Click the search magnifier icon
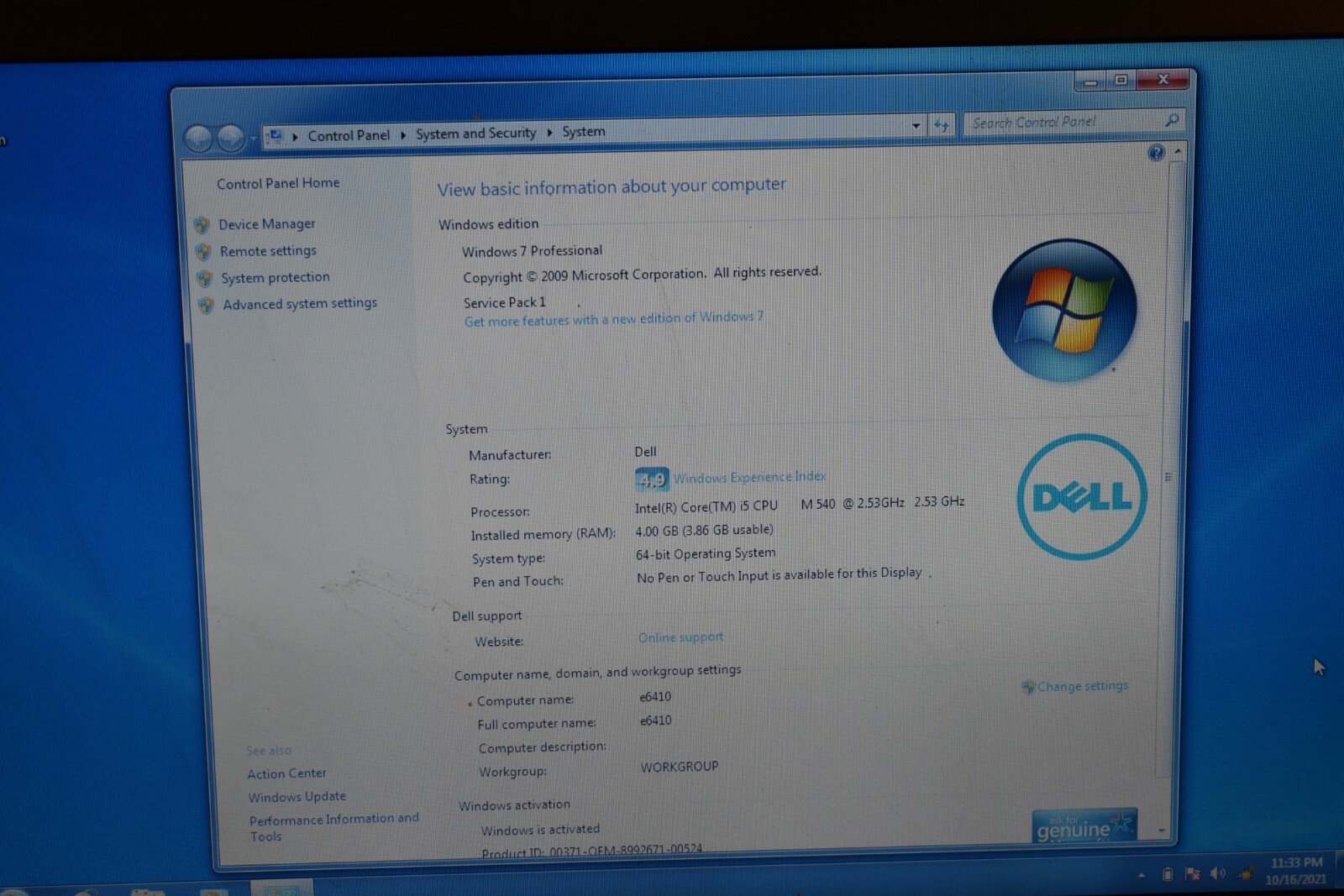The image size is (1344, 896). tap(1173, 120)
